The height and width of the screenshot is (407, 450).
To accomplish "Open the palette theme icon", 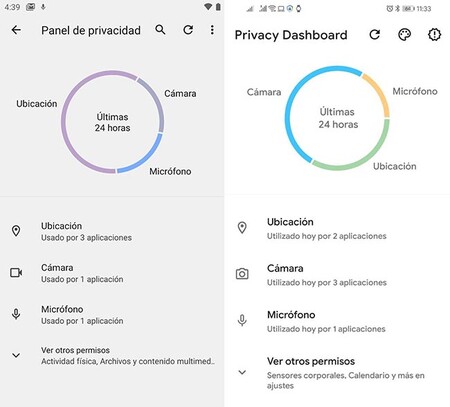I will pos(404,35).
